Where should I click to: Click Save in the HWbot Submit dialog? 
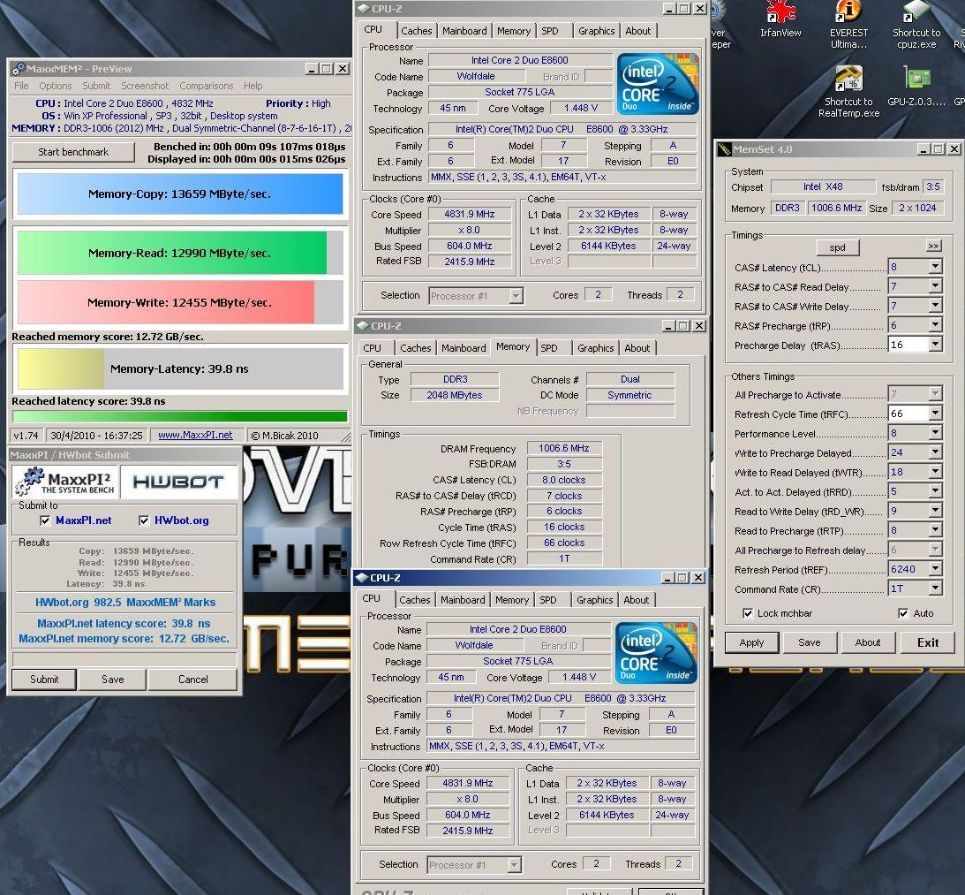(x=113, y=679)
